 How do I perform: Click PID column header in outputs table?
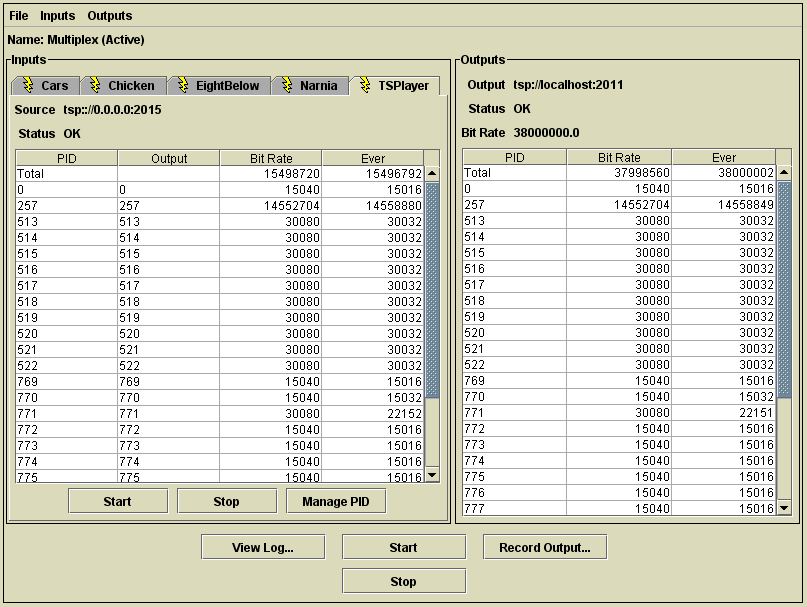click(x=515, y=157)
